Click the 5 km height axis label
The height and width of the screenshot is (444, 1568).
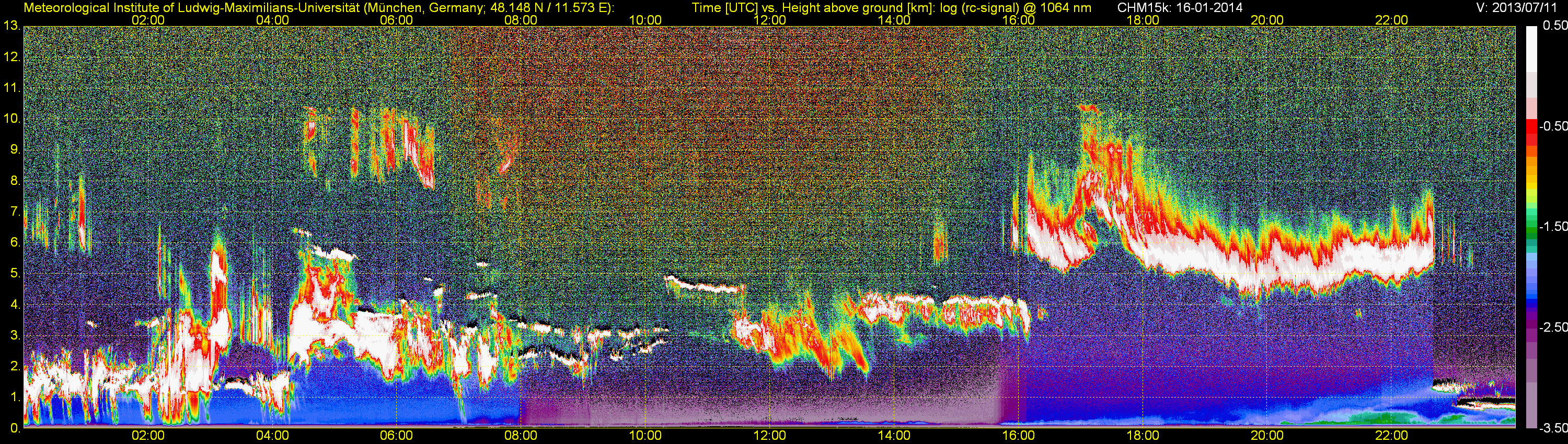click(15, 274)
